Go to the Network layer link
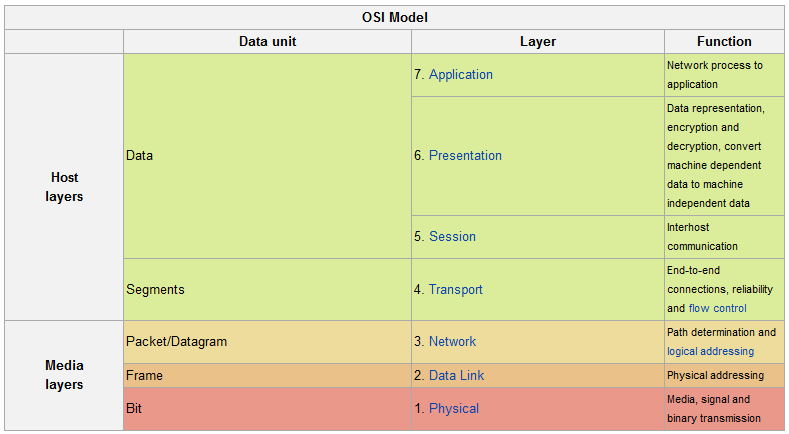The height and width of the screenshot is (434, 789). [x=452, y=342]
